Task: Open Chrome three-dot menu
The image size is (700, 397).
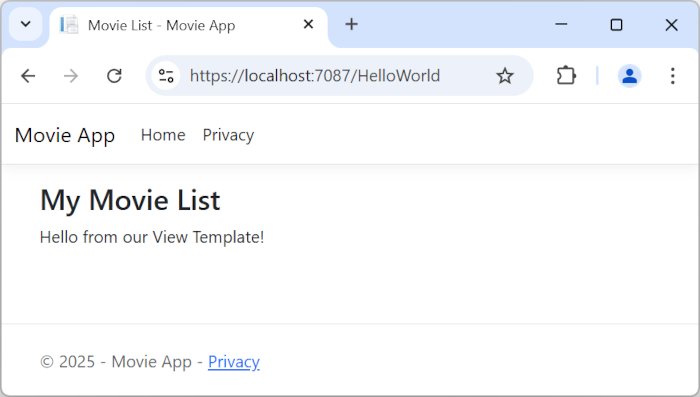Action: tap(672, 76)
